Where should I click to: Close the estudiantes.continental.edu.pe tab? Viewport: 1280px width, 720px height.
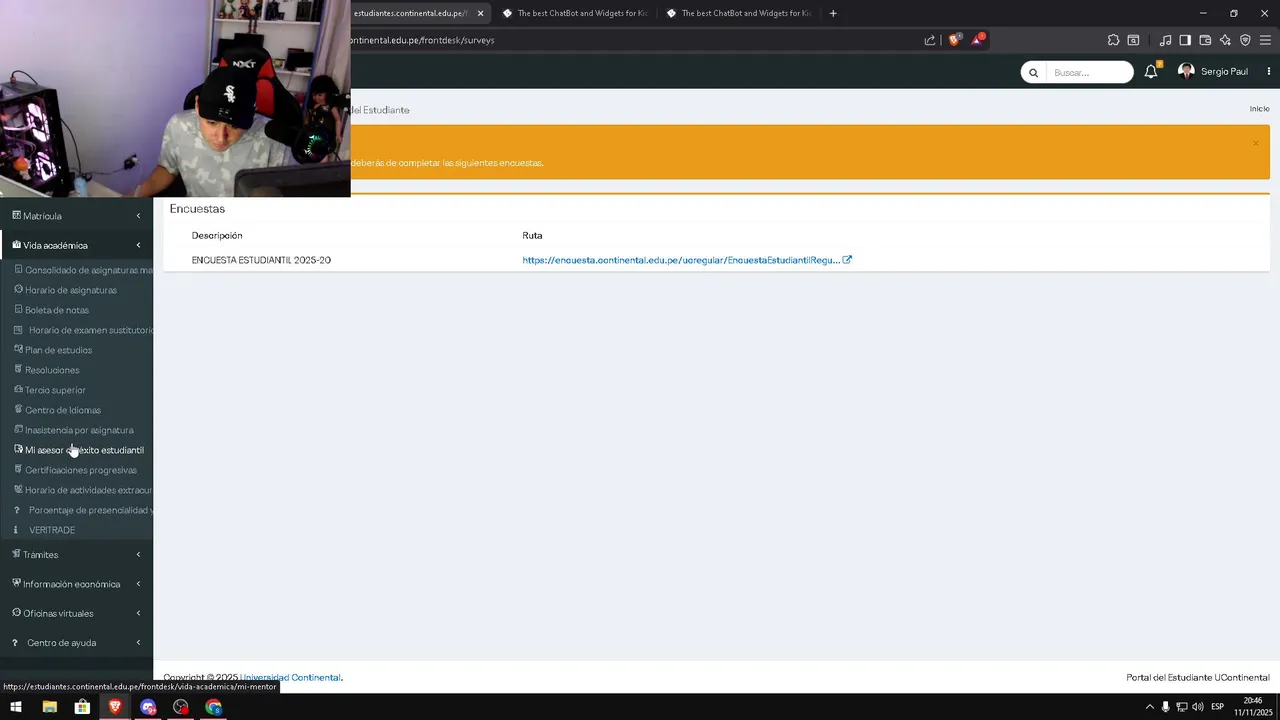coord(480,13)
